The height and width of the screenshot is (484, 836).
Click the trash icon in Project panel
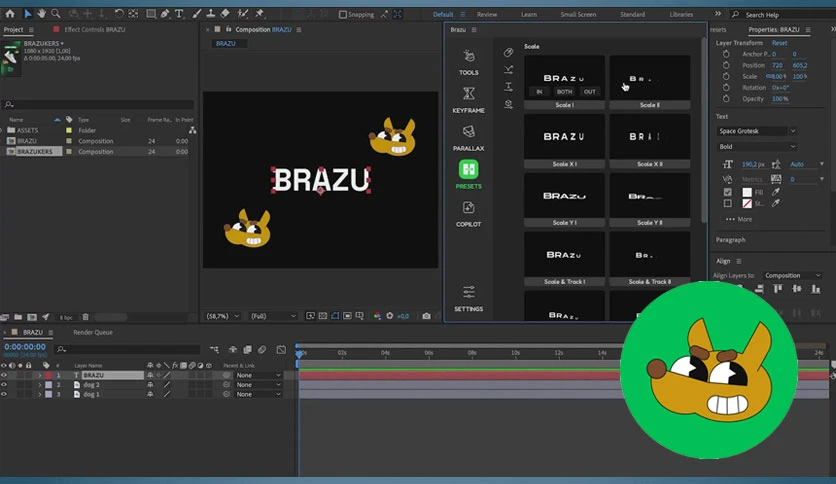(x=85, y=317)
